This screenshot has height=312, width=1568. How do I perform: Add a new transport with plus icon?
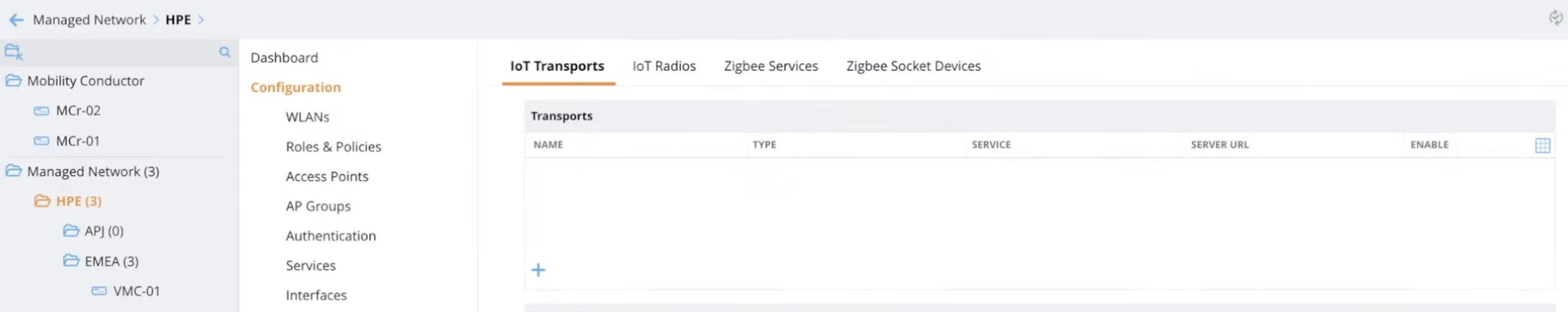click(x=538, y=269)
